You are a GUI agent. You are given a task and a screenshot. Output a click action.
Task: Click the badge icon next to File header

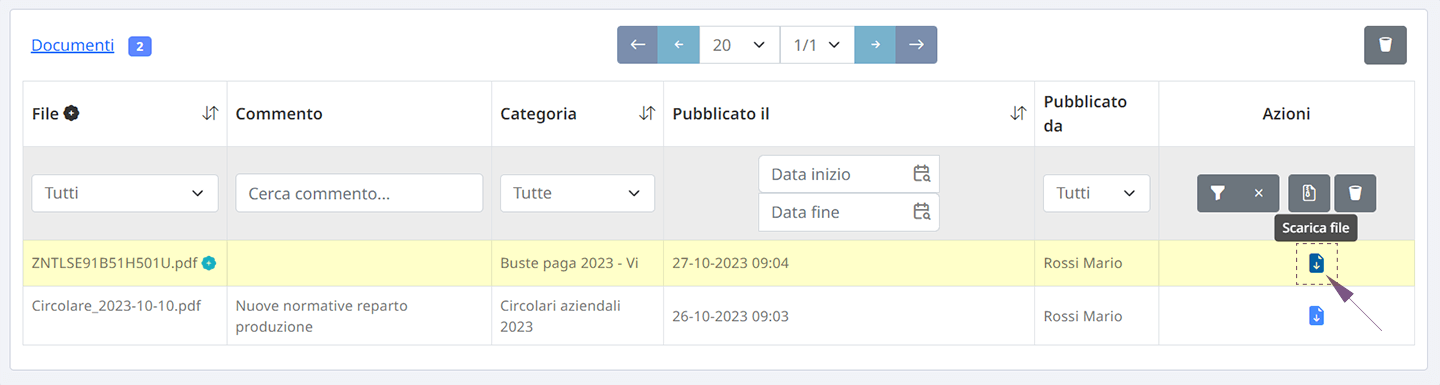click(x=72, y=113)
